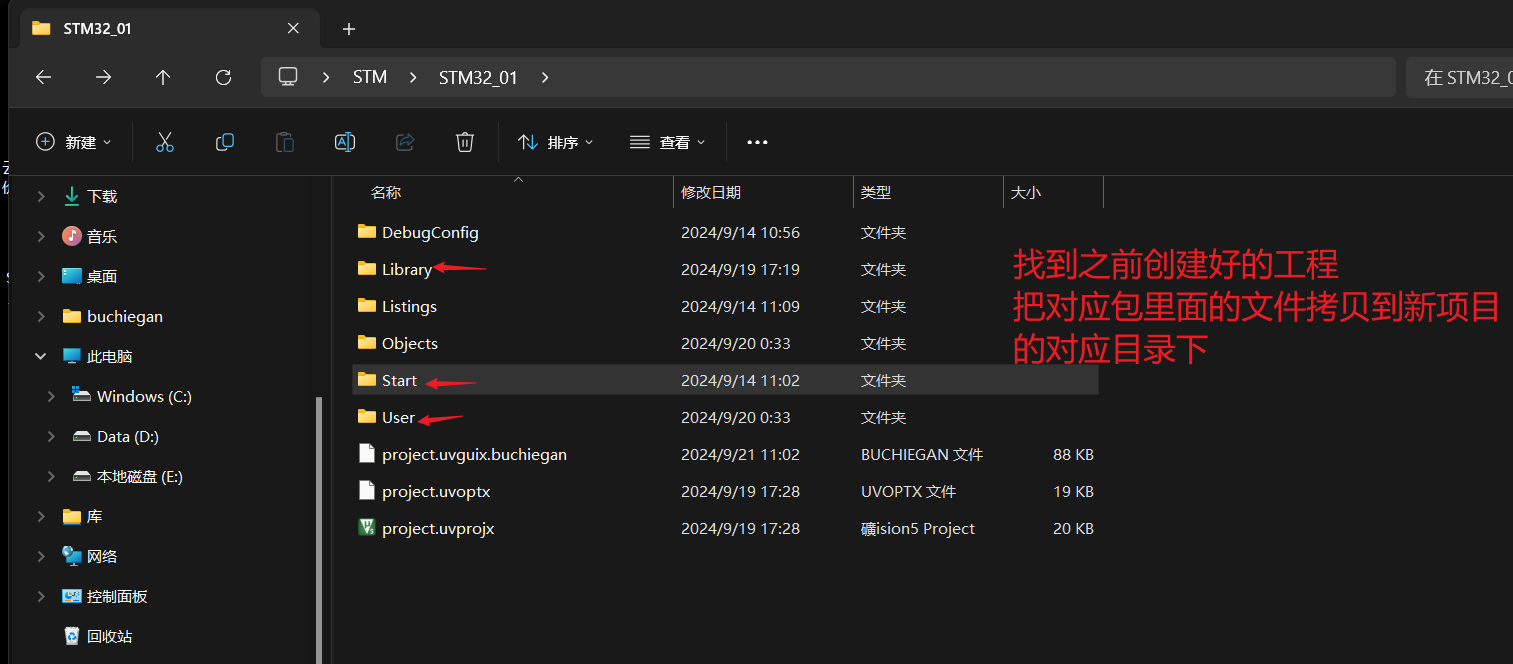This screenshot has width=1513, height=664.
Task: Click the Rename icon in toolbar
Action: (345, 142)
